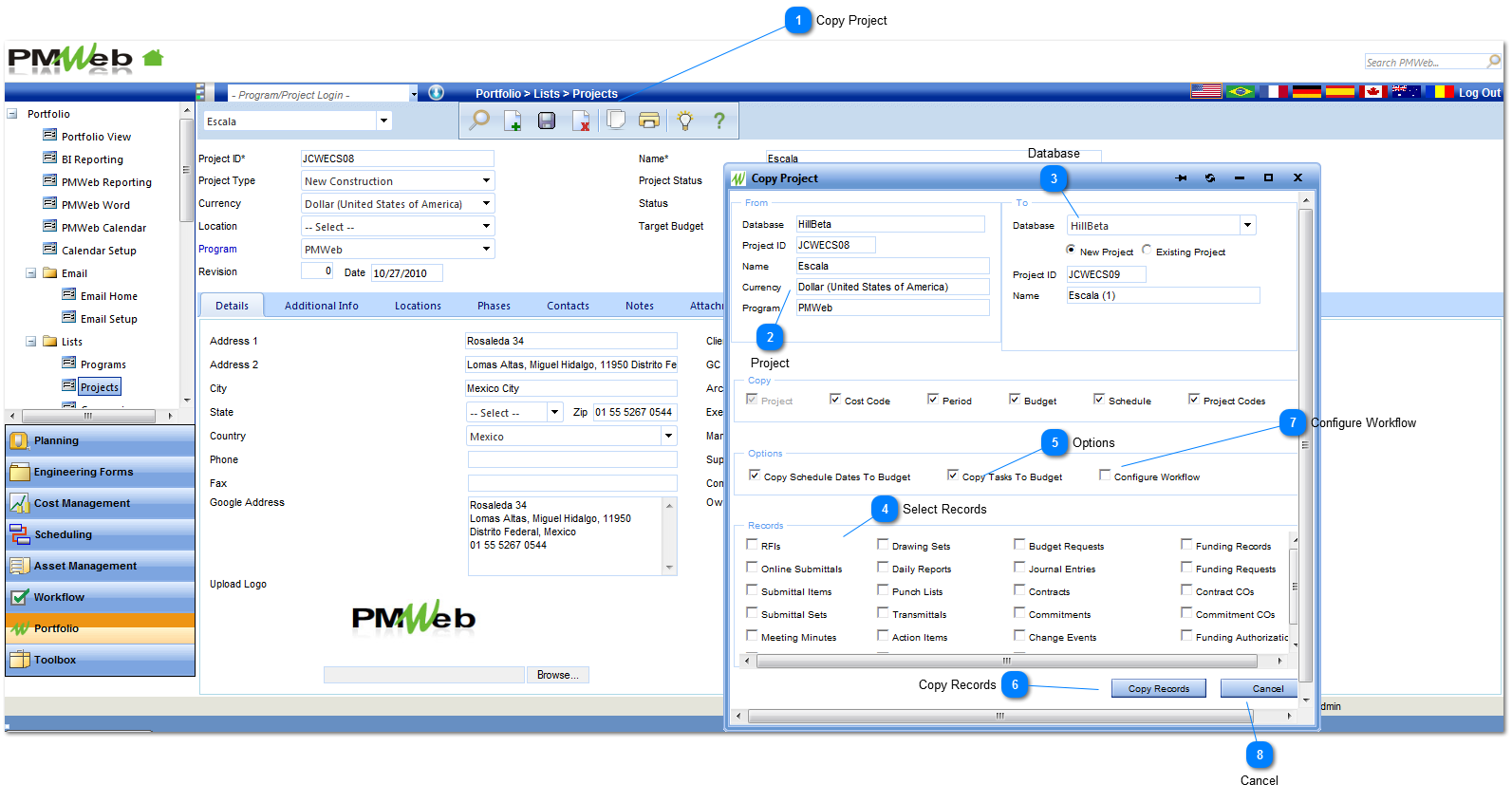Switch to the Locations tab
This screenshot has height=803, width=1512.
418,306
